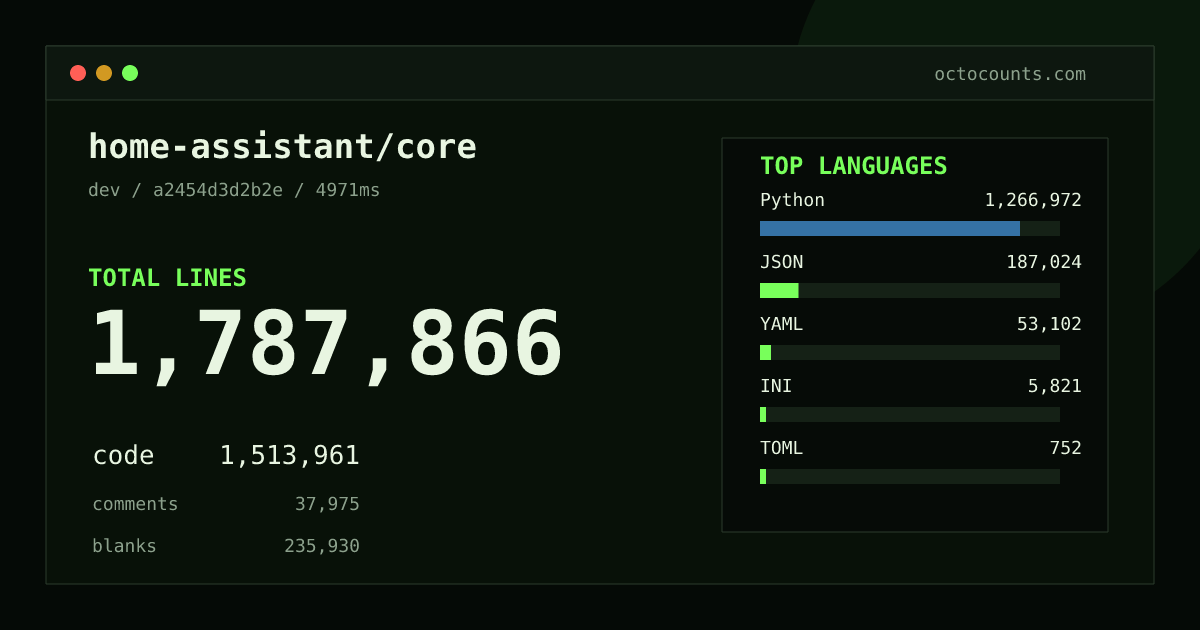Click the INI language label
The height and width of the screenshot is (630, 1200).
(x=776, y=386)
